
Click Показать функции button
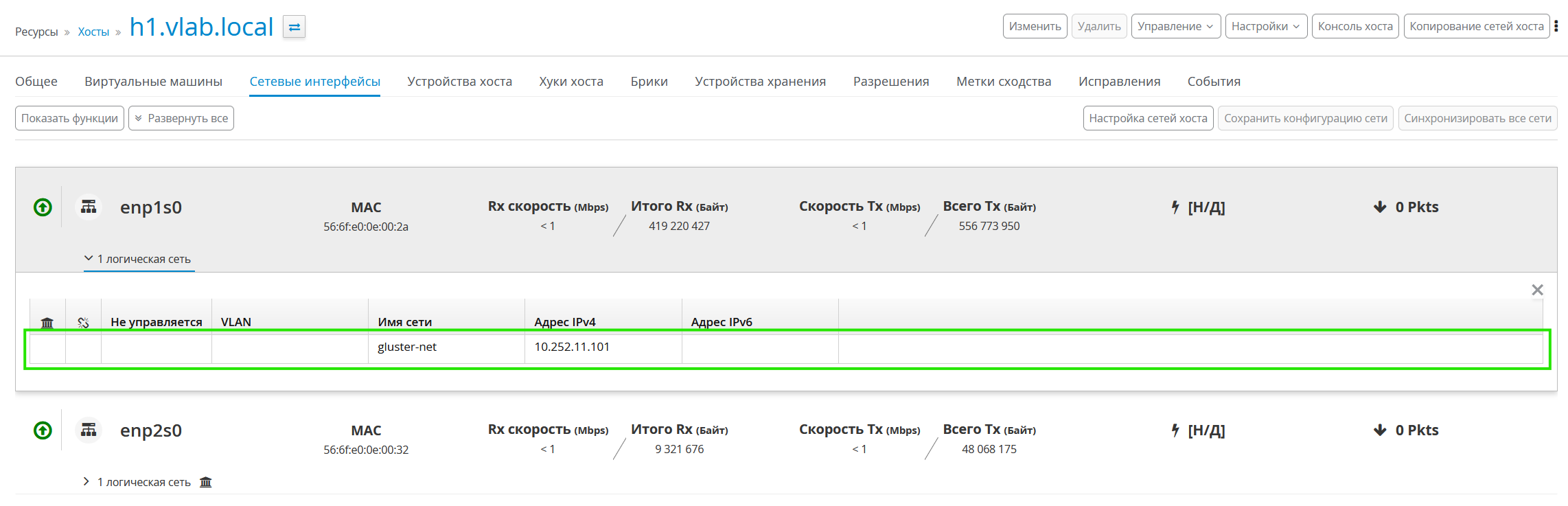pos(69,118)
